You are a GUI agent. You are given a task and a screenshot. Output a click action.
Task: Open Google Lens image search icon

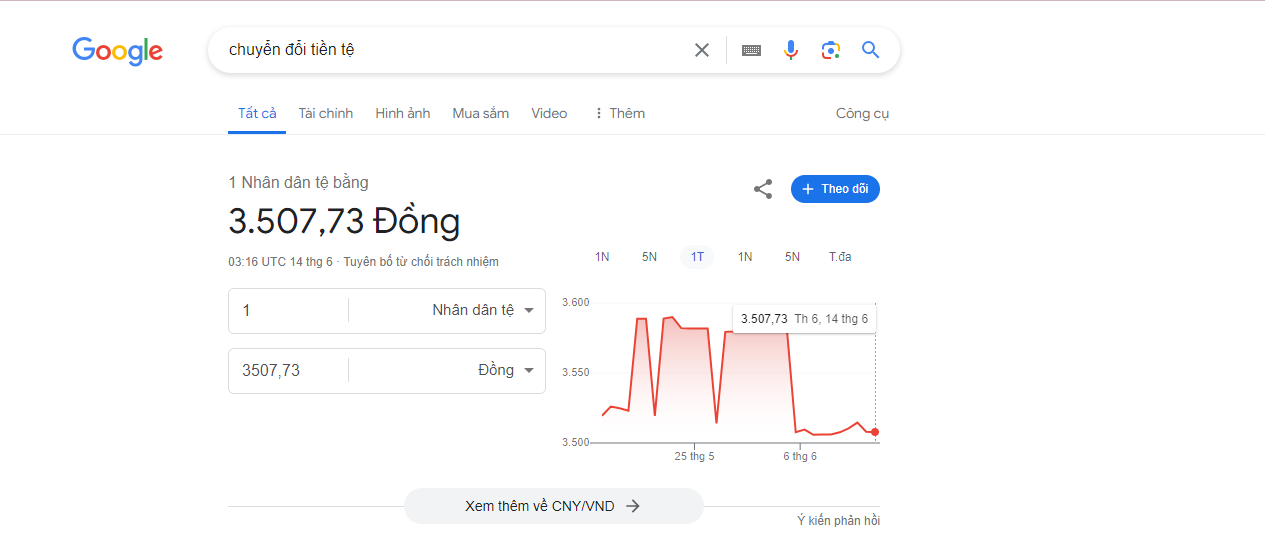830,50
